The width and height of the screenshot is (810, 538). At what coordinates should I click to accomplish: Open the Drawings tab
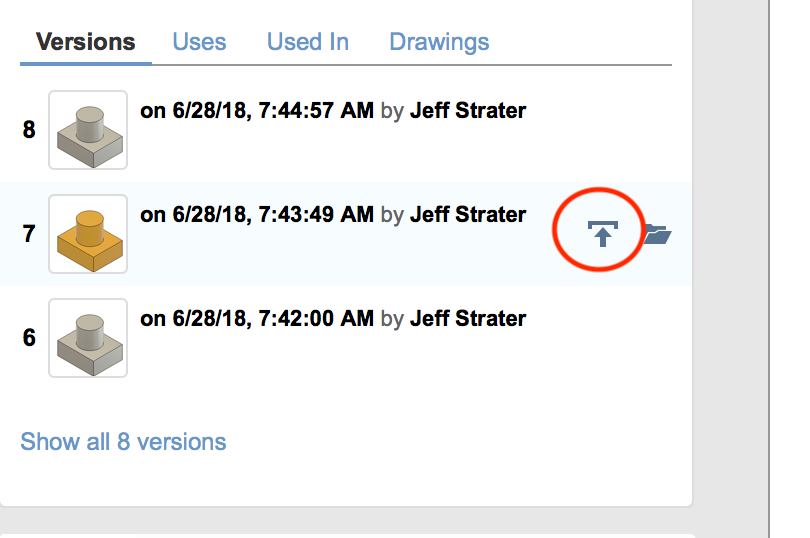(439, 42)
